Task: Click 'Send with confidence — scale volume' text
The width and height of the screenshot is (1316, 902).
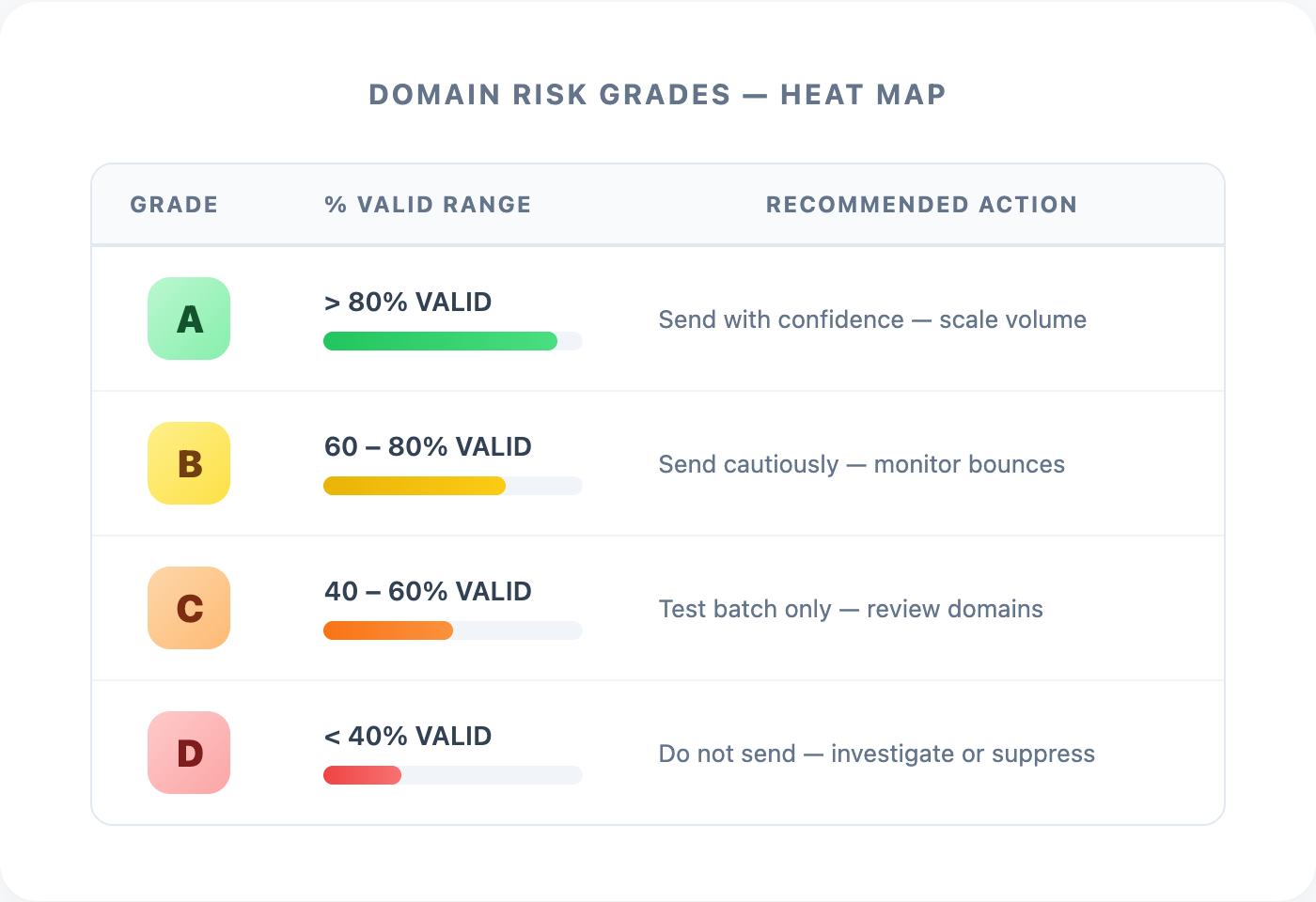Action: click(872, 319)
